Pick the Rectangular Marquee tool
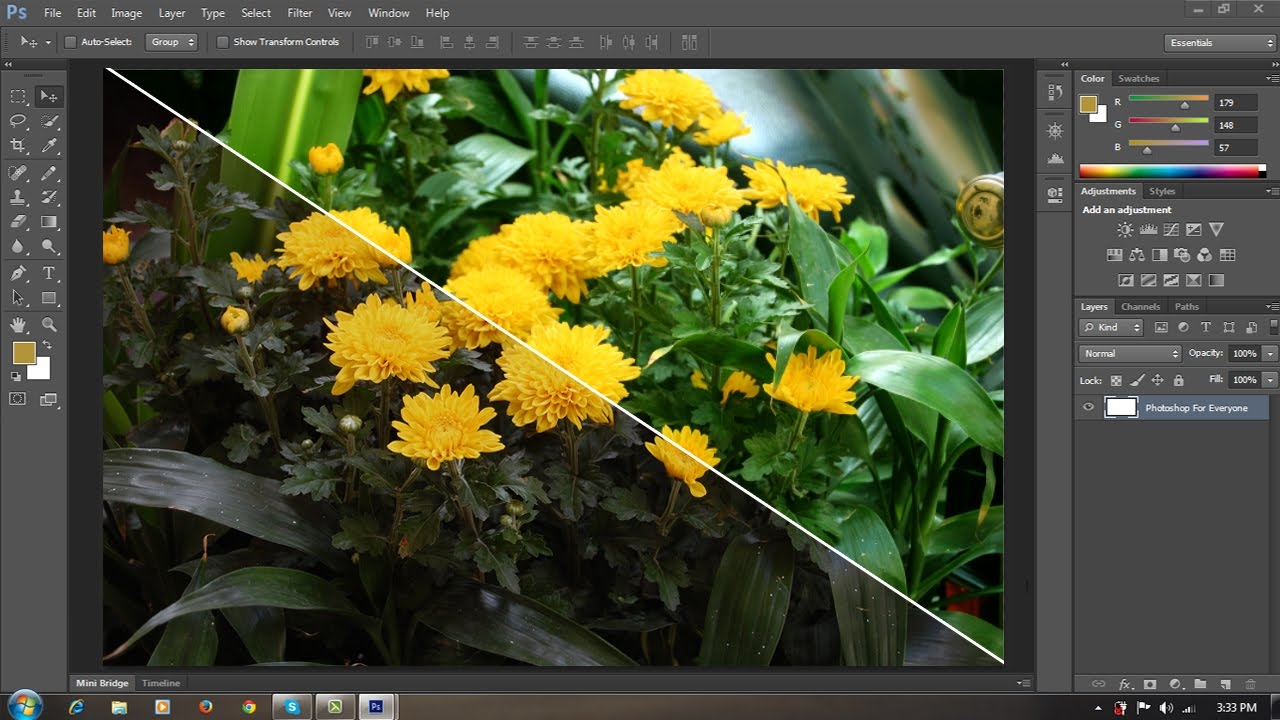1280x720 pixels. point(18,97)
